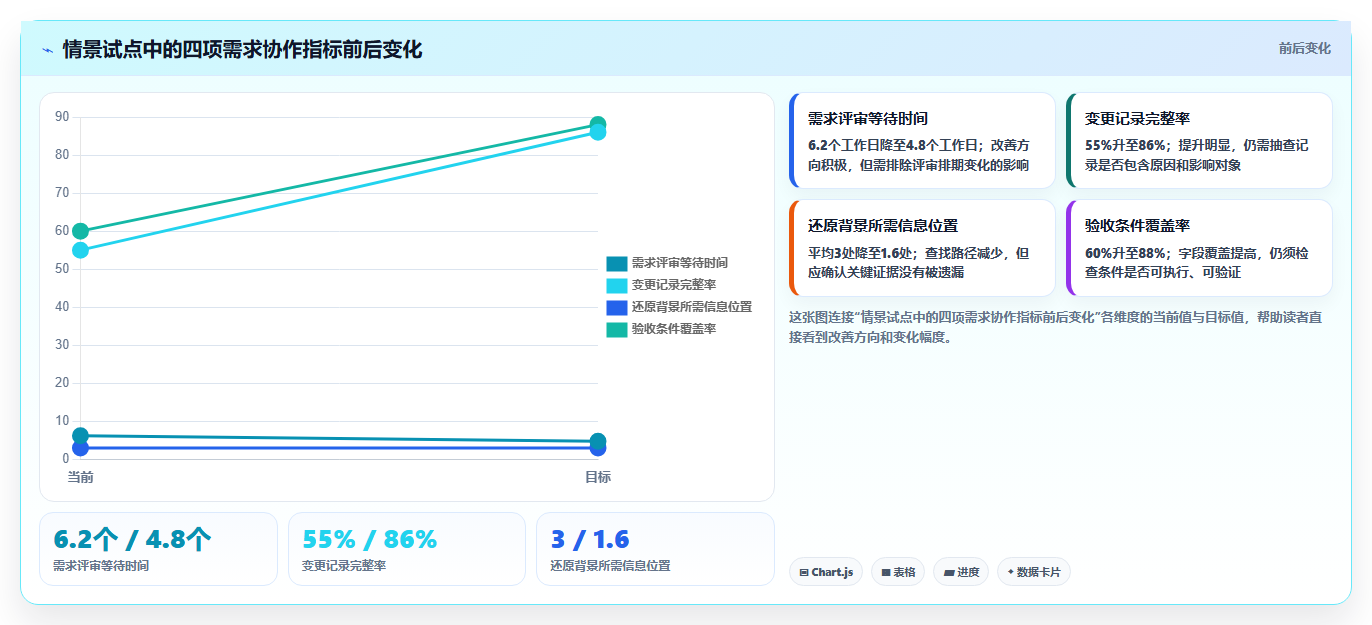Click the 数据卡片 tag
This screenshot has width=1372, height=625.
click(1034, 572)
